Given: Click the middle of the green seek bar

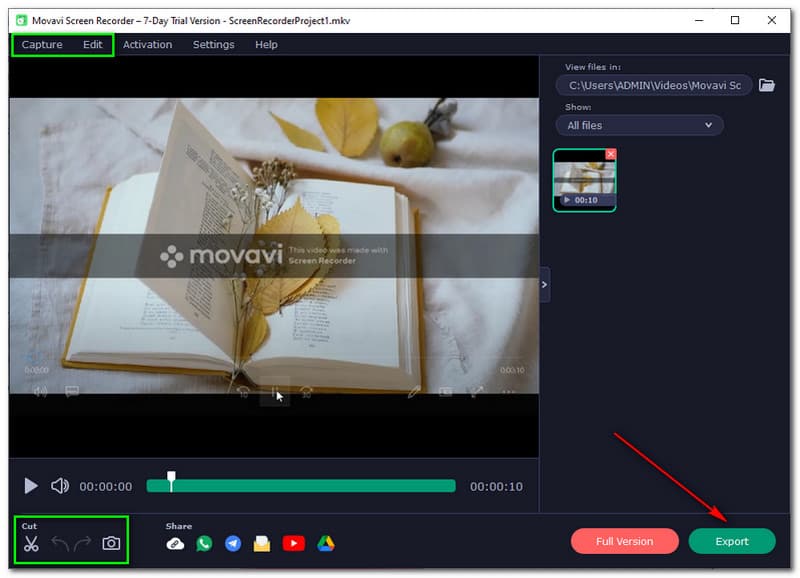Looking at the screenshot, I should point(301,486).
